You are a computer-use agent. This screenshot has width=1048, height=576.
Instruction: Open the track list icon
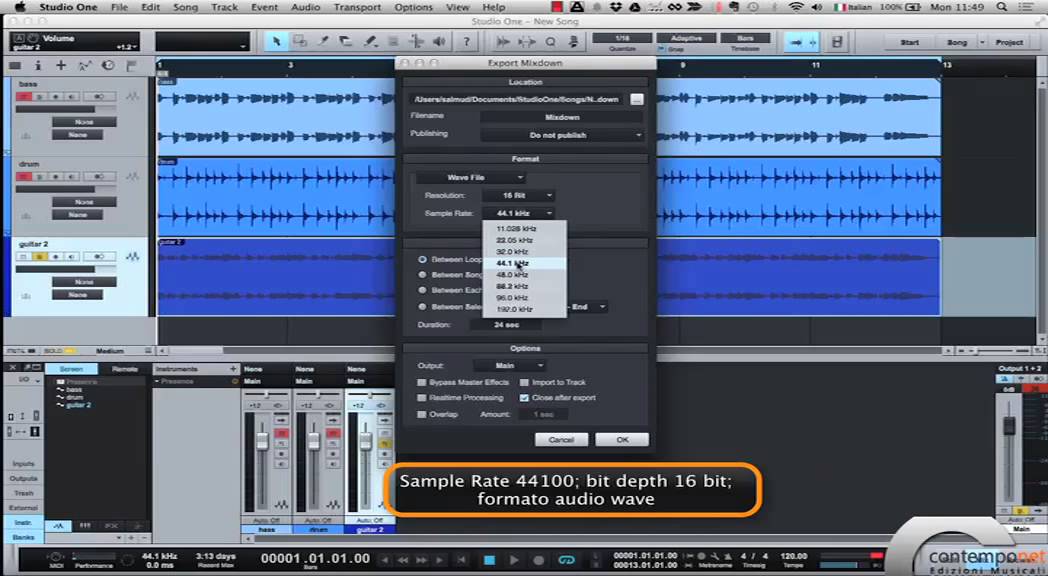[x=15, y=65]
